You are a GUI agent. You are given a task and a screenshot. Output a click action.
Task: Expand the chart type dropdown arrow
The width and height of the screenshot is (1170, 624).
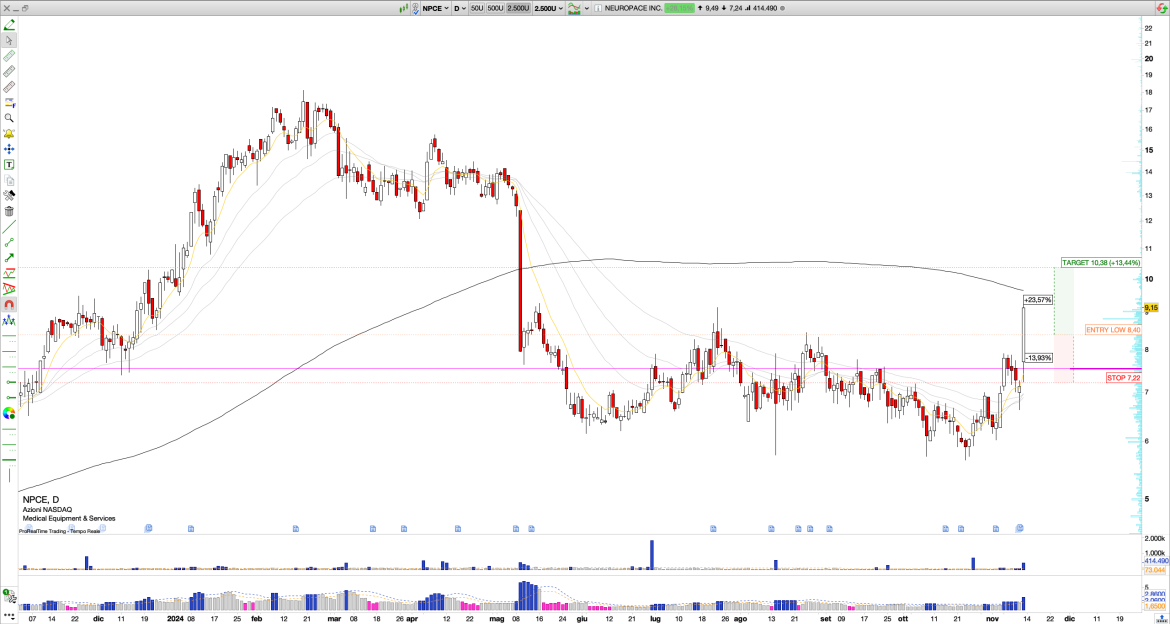point(586,8)
